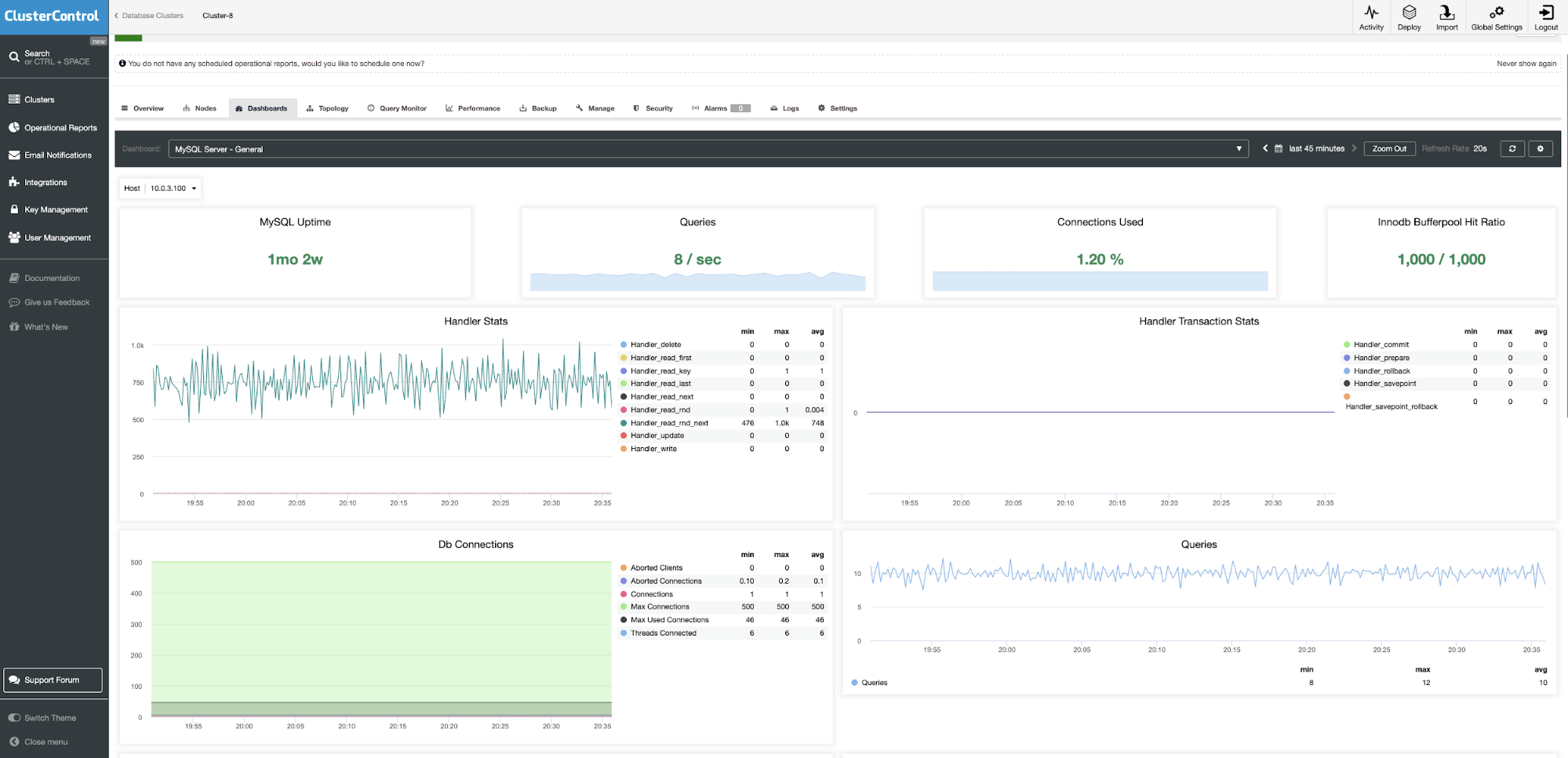The width and height of the screenshot is (1568, 758).
Task: Toggle Handler_read_rnd_next series in legend
Action: click(668, 423)
